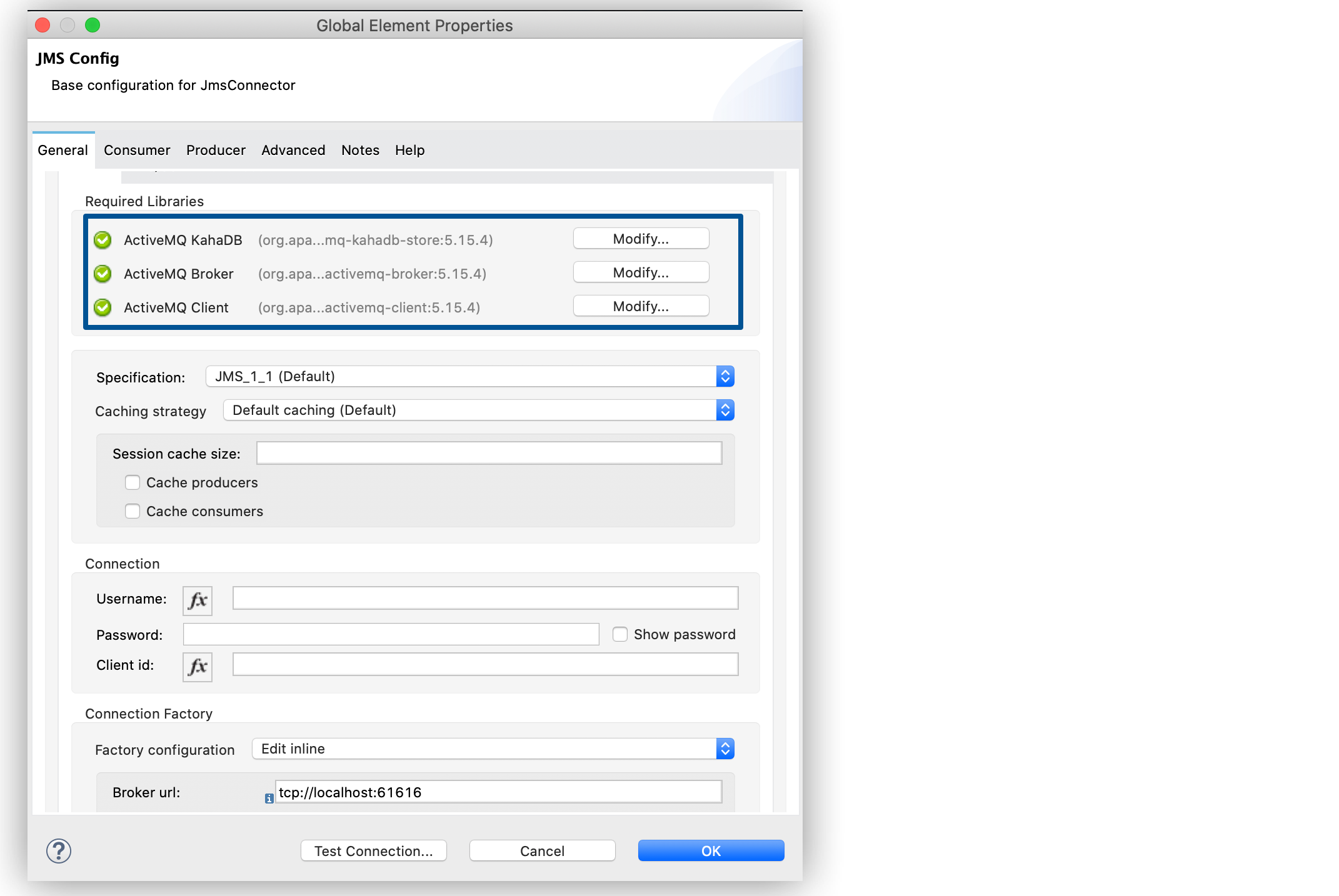This screenshot has height=896, width=1339.
Task: Enable the Cache producers checkbox
Action: pyautogui.click(x=133, y=482)
